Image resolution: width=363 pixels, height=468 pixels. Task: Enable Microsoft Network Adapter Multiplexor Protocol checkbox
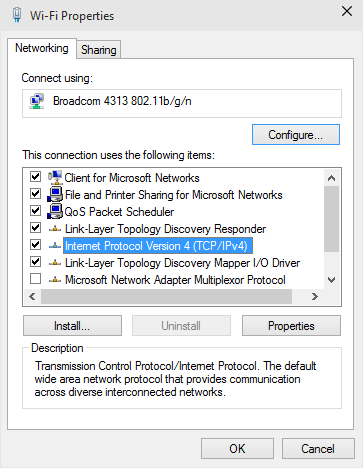[35, 279]
